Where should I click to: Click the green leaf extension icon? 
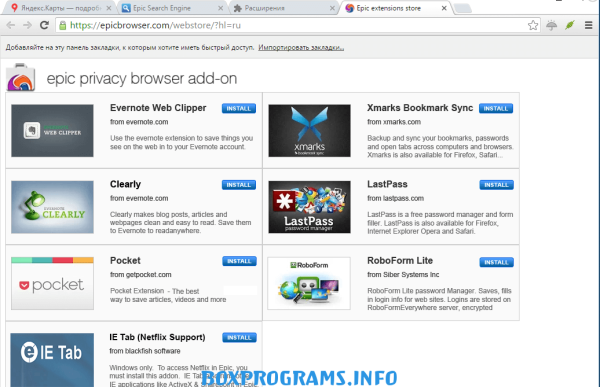click(x=570, y=25)
